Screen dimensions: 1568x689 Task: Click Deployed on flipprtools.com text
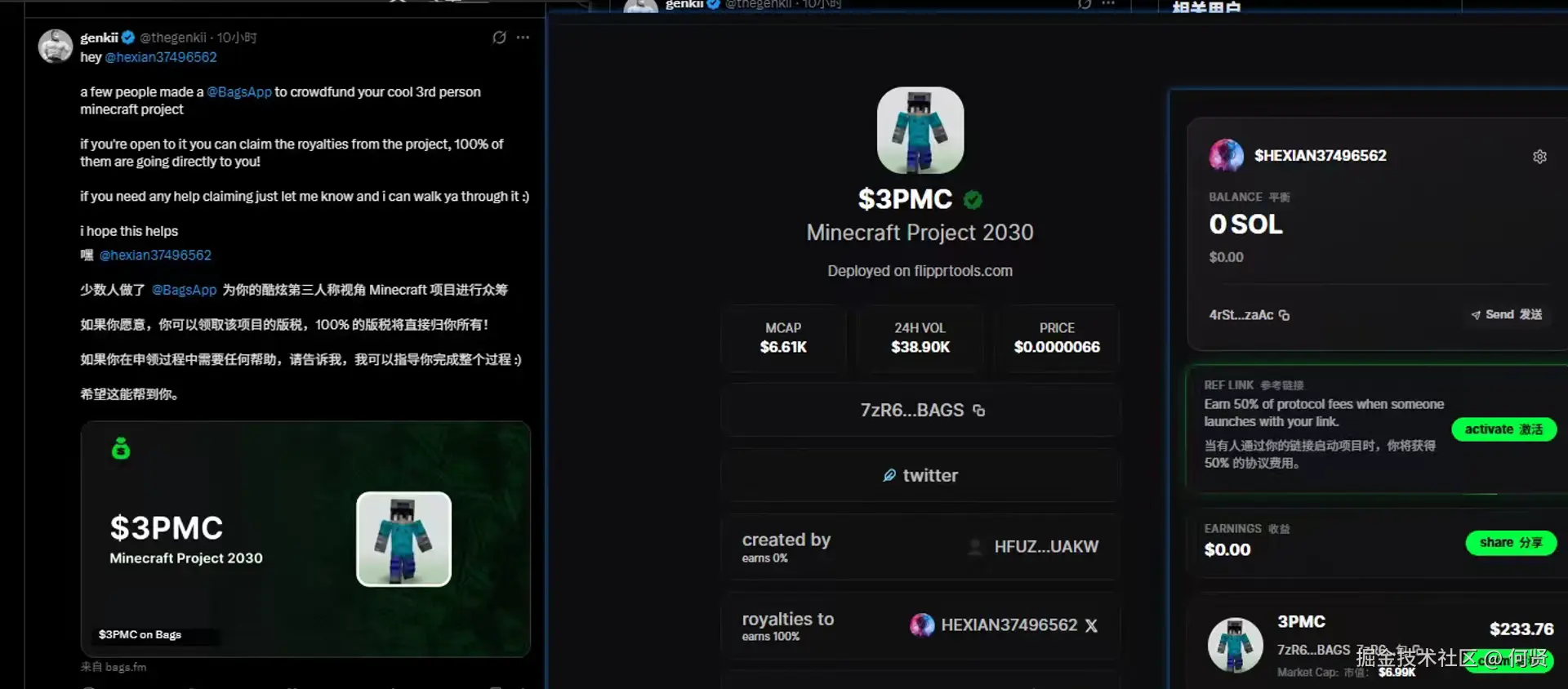pyautogui.click(x=920, y=271)
